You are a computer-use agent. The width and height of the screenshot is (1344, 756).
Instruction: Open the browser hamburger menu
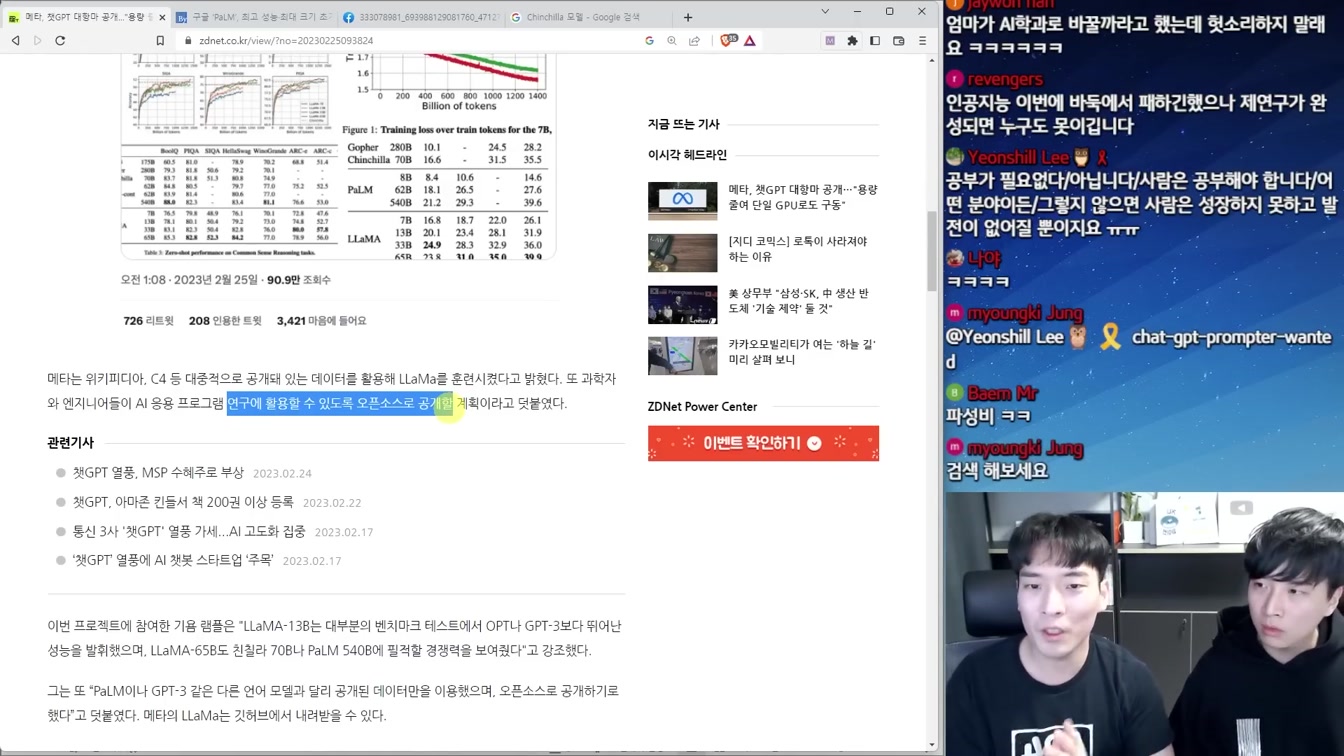922,41
